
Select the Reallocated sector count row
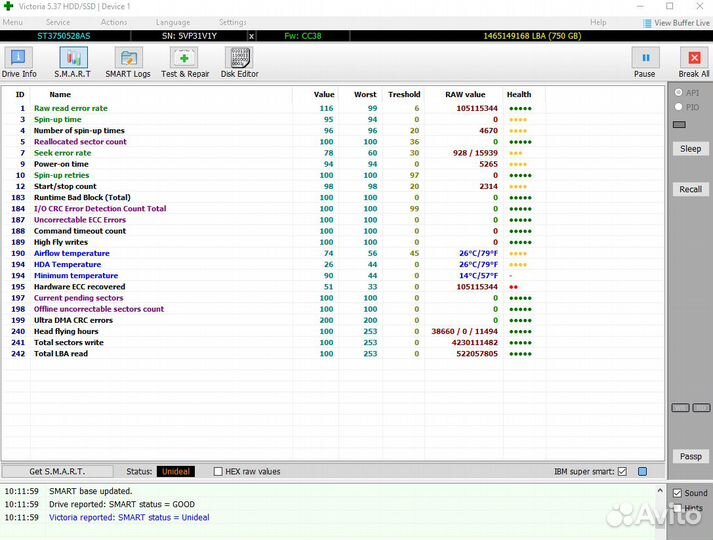[x=80, y=142]
